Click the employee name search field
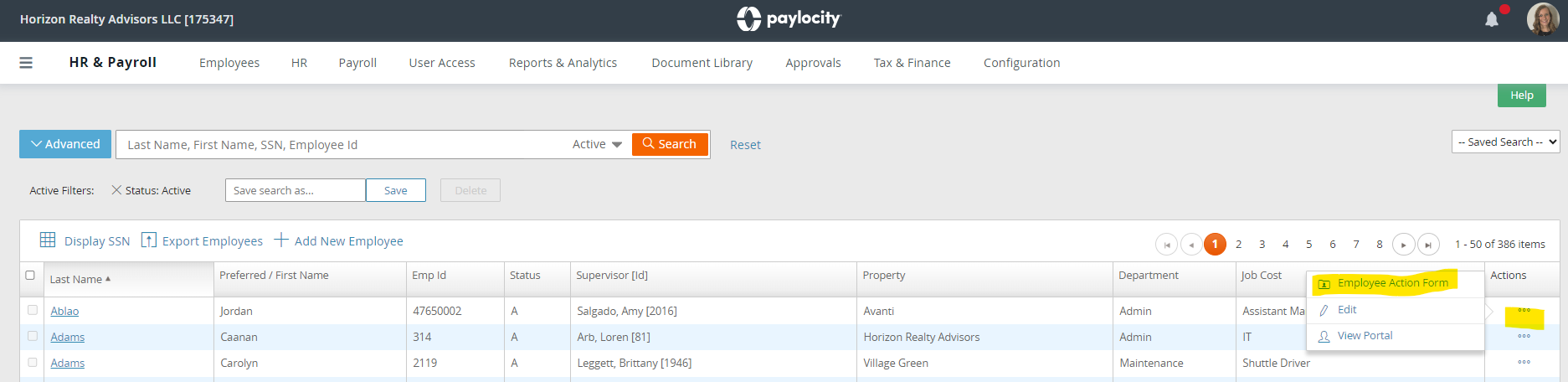Viewport: 1568px width, 382px height. (343, 144)
